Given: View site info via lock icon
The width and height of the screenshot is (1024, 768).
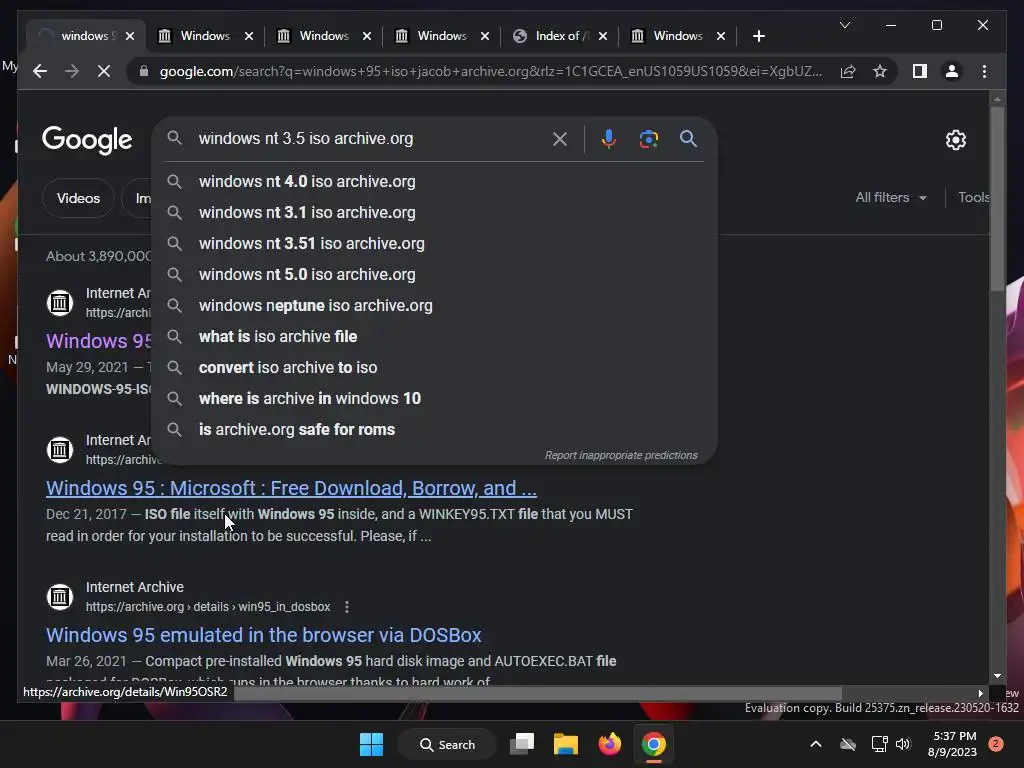Looking at the screenshot, I should point(144,71).
